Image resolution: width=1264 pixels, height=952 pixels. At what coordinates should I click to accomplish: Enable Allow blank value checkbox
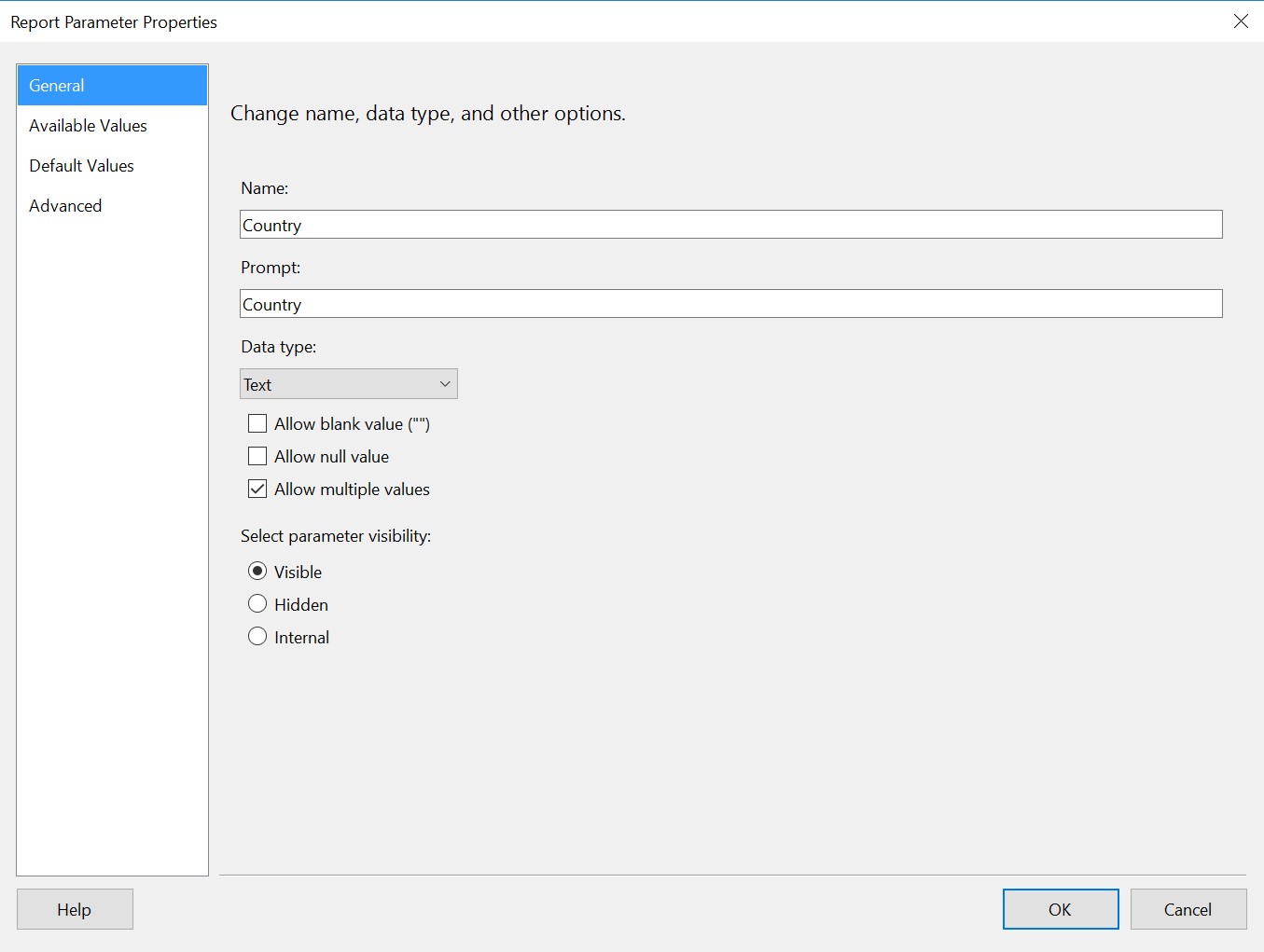[257, 424]
